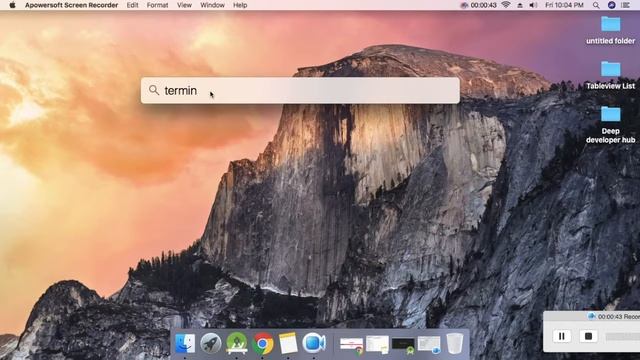Open Apowersoft Screen Recorder app menu
Viewport: 640px width, 360px height.
click(71, 5)
